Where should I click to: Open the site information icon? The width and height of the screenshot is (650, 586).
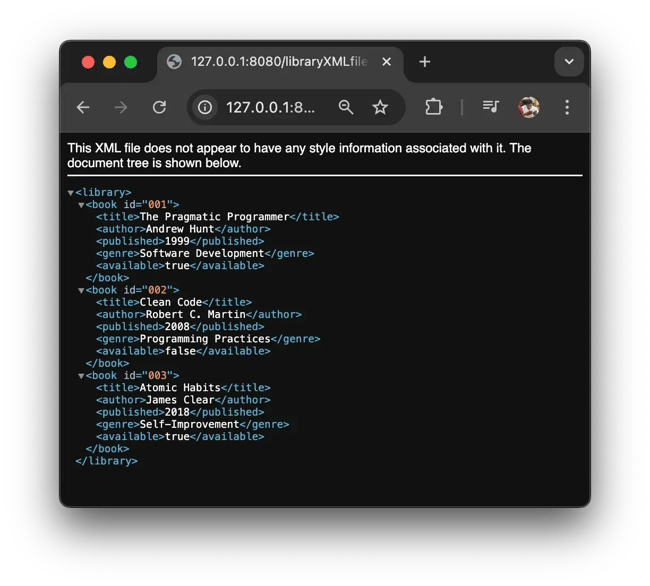pyautogui.click(x=205, y=107)
